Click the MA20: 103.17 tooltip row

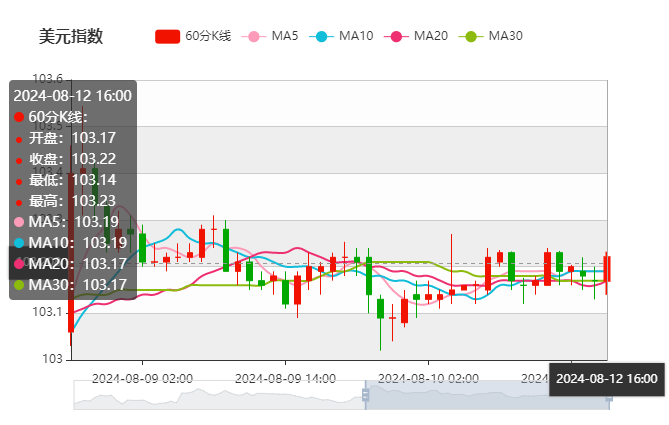pos(70,264)
